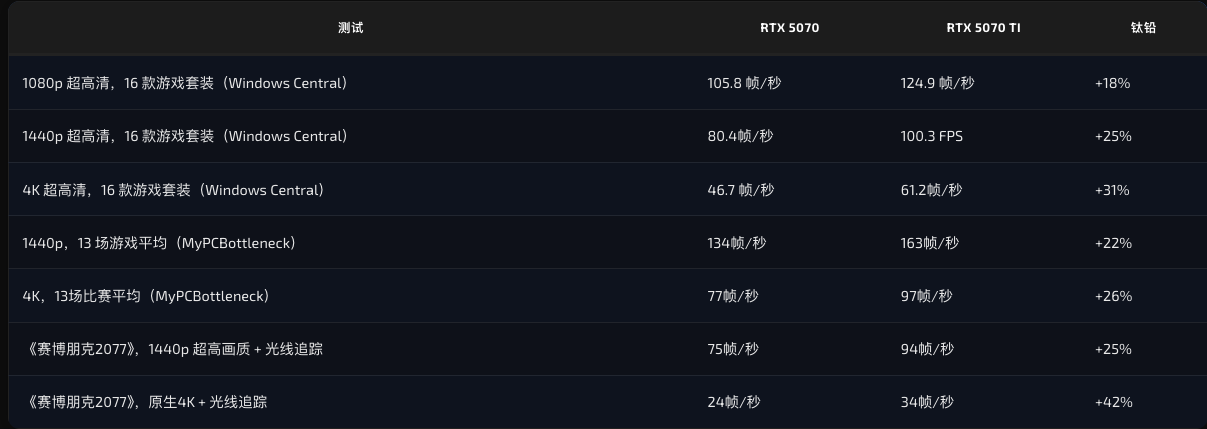The height and width of the screenshot is (429, 1207).
Task: Click the +42% value
Action: (x=1113, y=402)
